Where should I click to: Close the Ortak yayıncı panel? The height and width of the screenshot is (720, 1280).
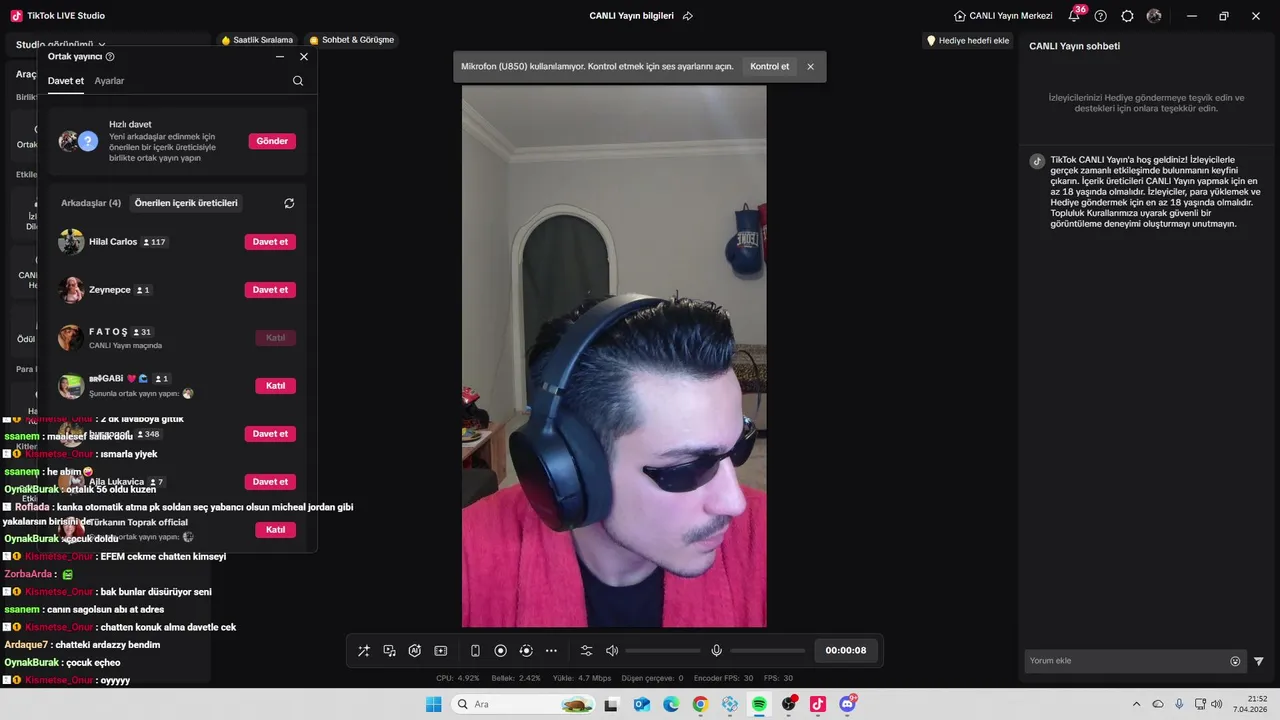304,57
